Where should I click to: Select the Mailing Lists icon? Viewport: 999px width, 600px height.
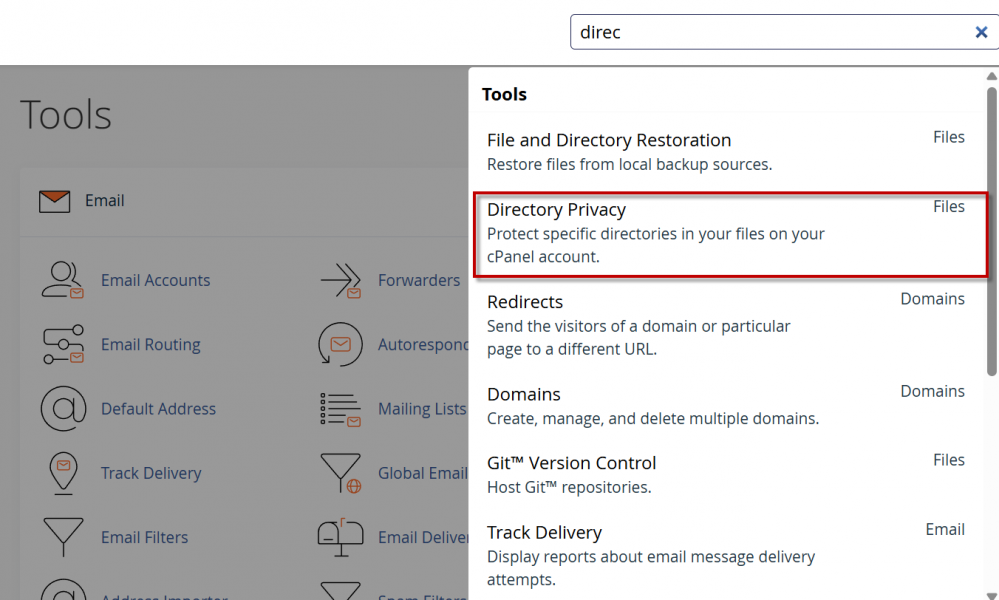(x=340, y=408)
